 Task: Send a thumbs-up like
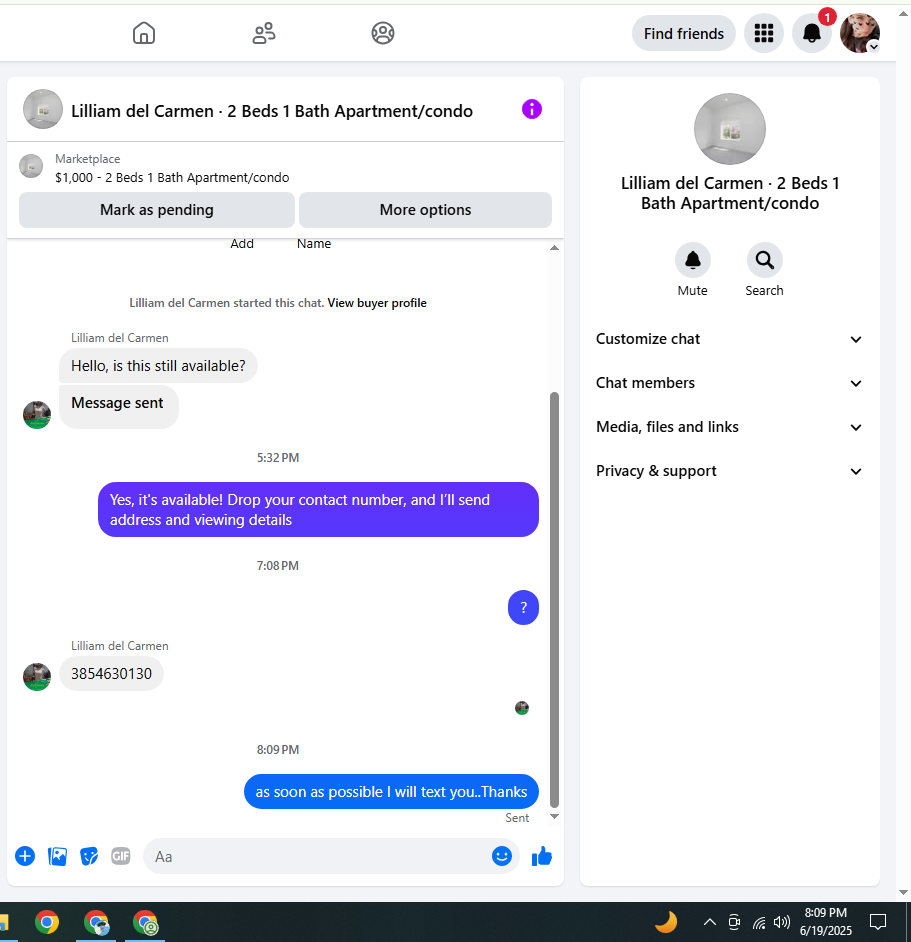point(541,856)
